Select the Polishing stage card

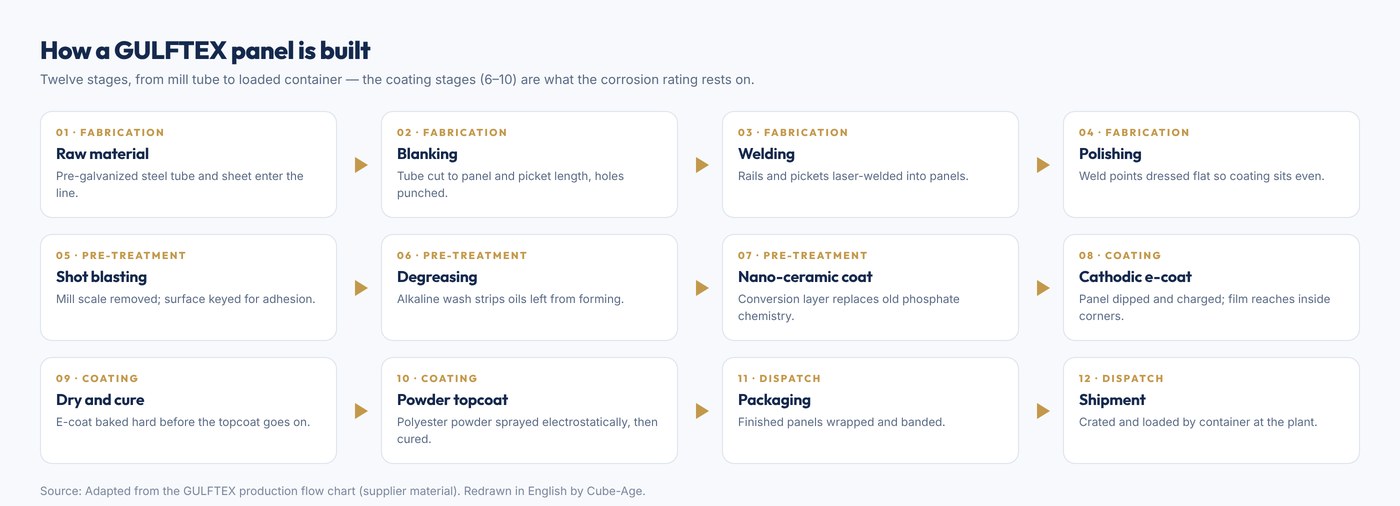pyautogui.click(x=1211, y=164)
